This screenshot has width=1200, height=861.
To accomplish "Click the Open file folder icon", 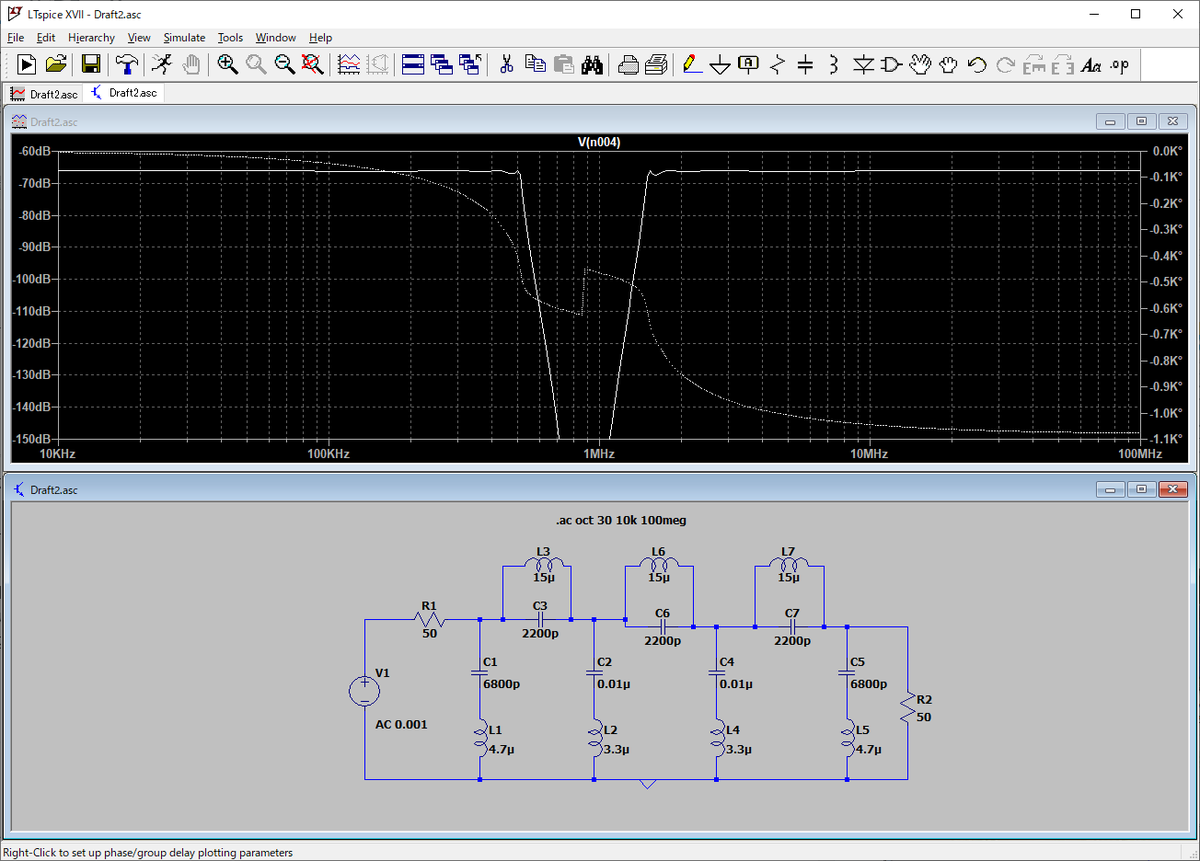I will tap(56, 64).
